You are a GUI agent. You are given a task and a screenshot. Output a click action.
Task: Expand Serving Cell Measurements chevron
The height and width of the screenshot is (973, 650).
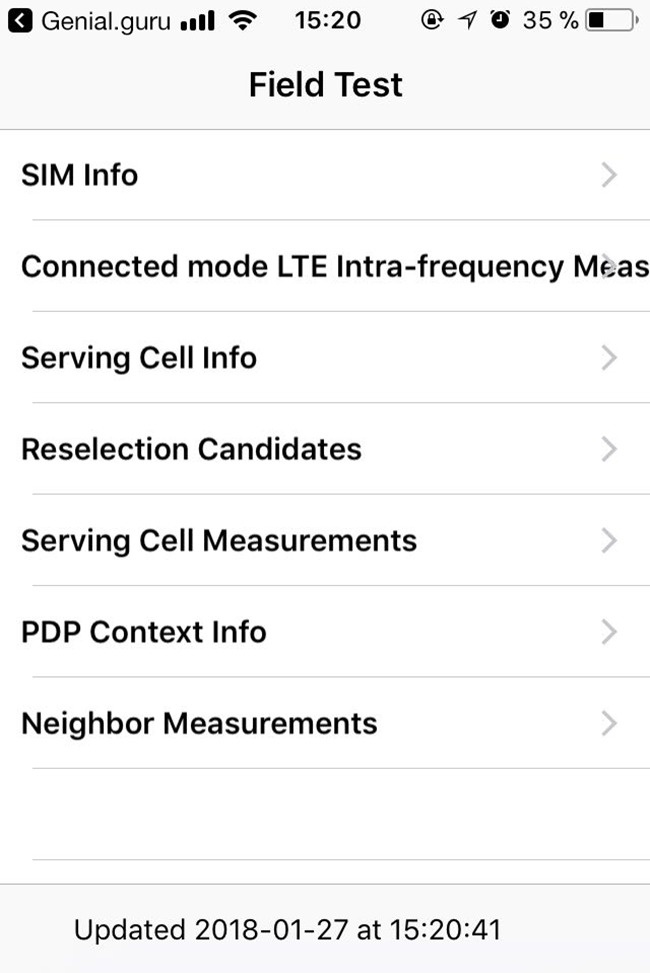[609, 540]
